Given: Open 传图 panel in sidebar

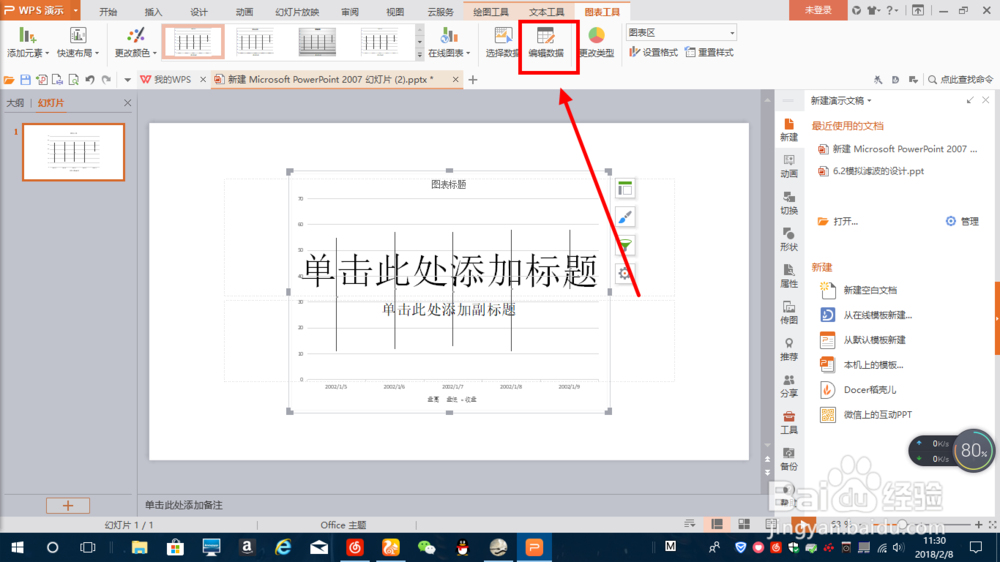Looking at the screenshot, I should (x=789, y=313).
